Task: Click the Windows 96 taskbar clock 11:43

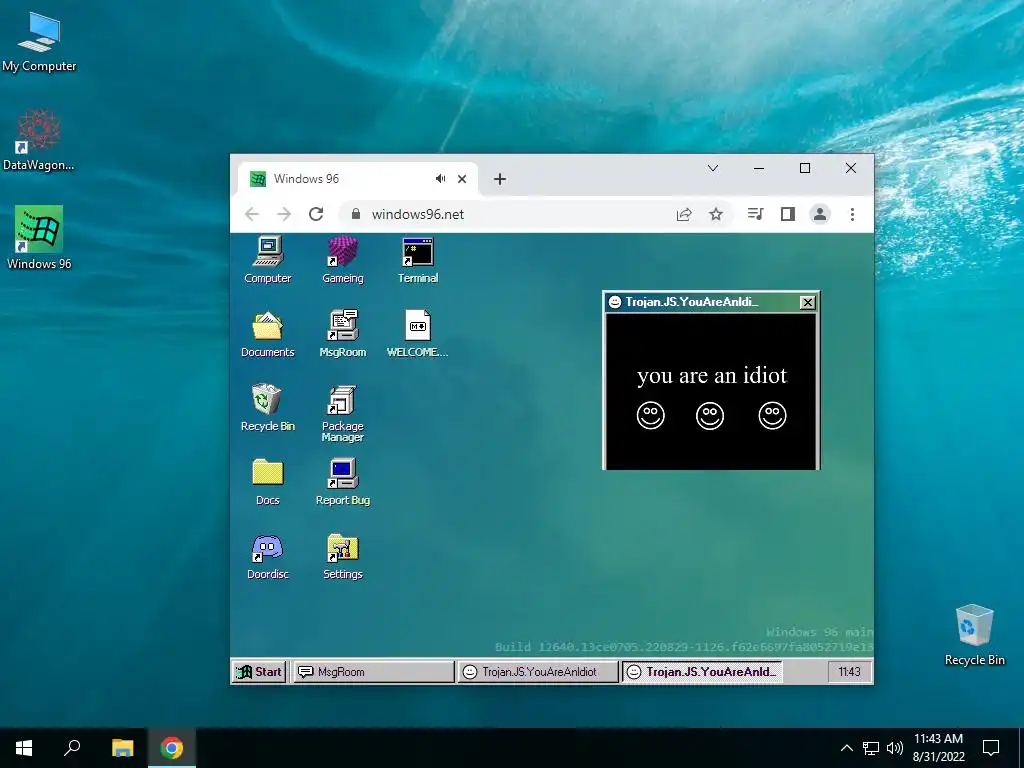Action: coord(849,671)
